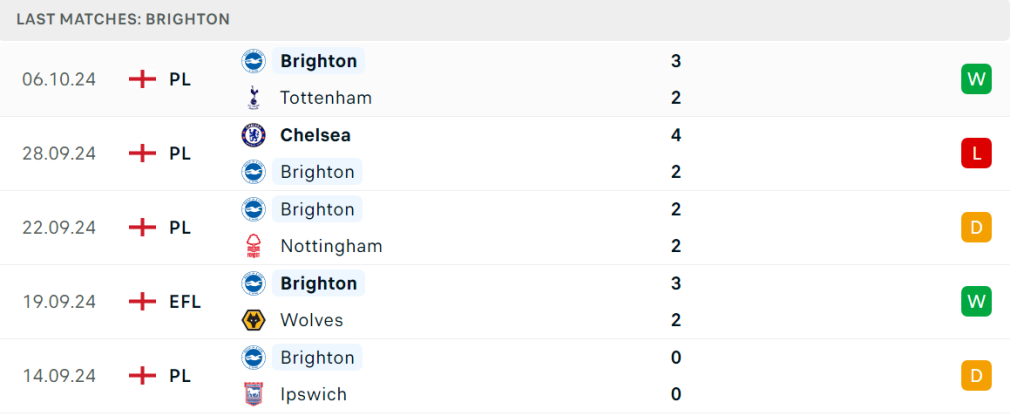Click the Tottenham club crest icon
This screenshot has width=1024, height=416.
253,98
